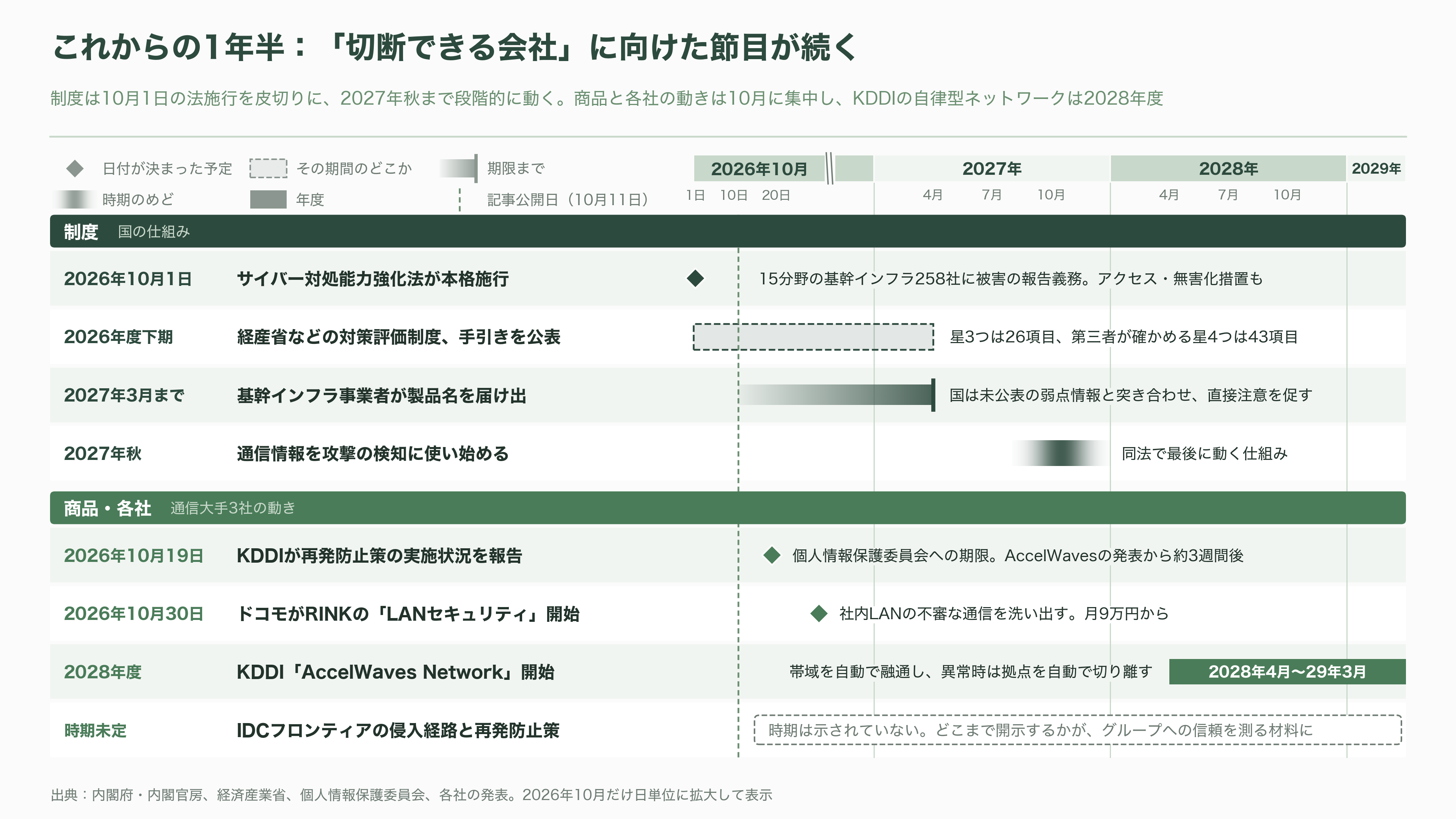Click the text KDDI「AccelWaves Network」開始
The height and width of the screenshot is (819, 1456).
click(x=395, y=672)
